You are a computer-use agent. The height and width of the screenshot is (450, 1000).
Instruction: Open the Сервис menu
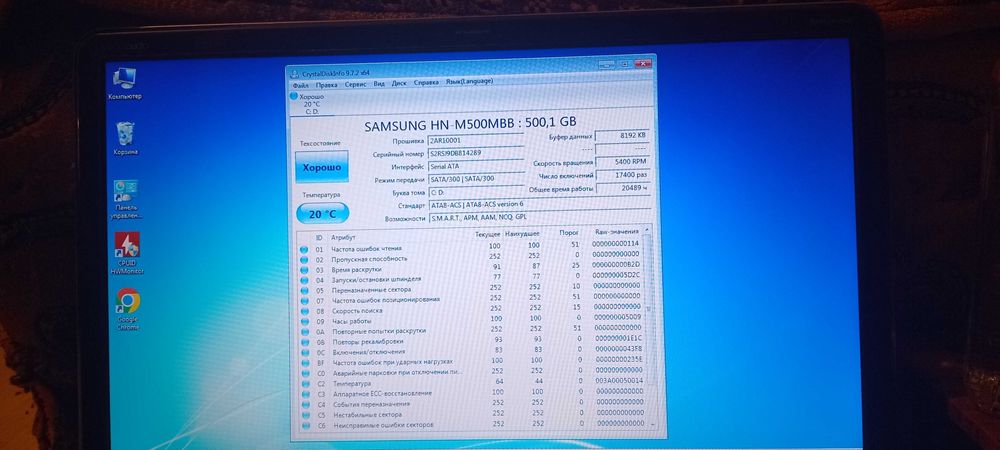[x=355, y=83]
